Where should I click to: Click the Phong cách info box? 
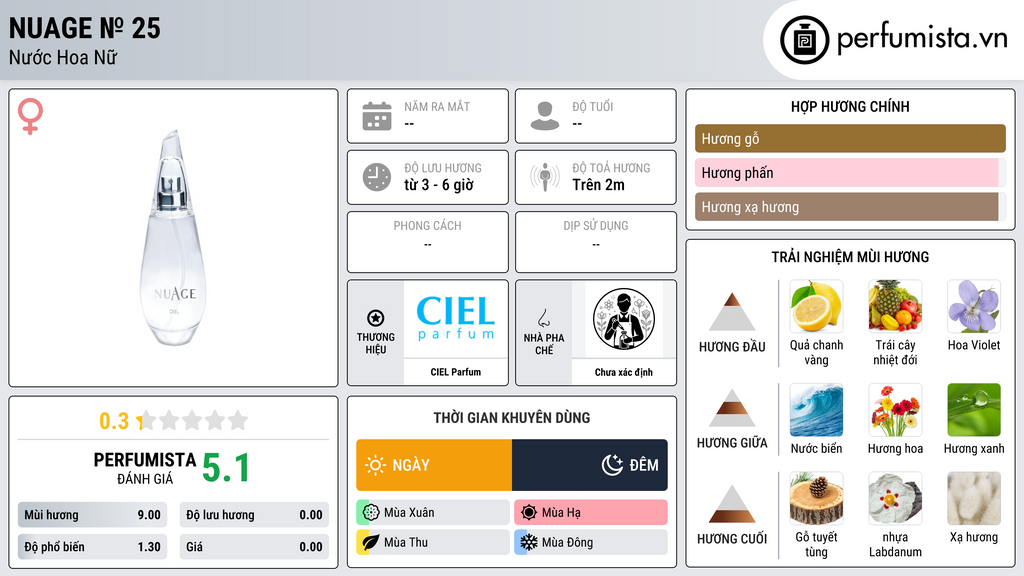(x=428, y=242)
